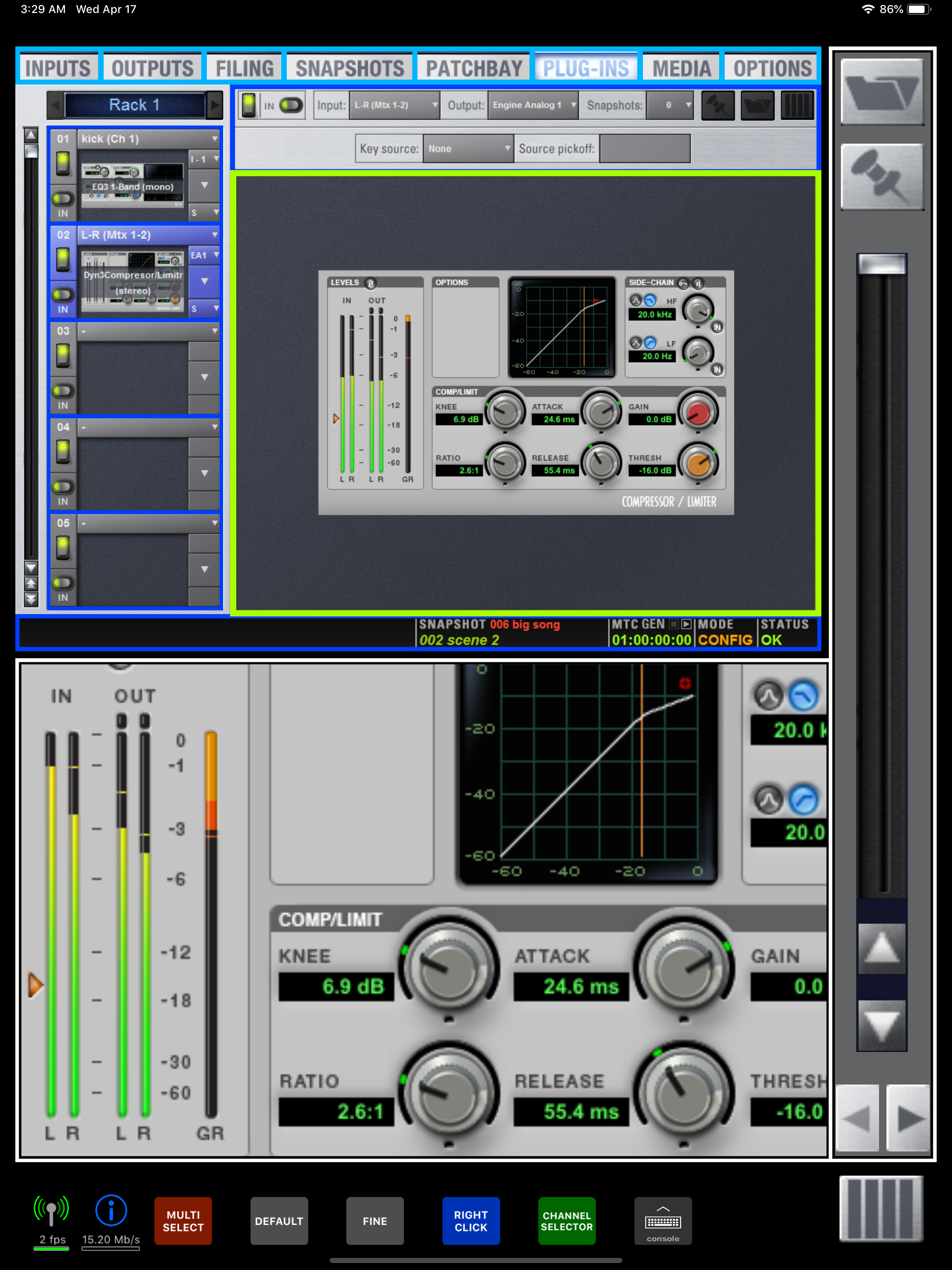The height and width of the screenshot is (1270, 952).
Task: Click magnified view blue HF low-pass icon
Action: coord(803,696)
